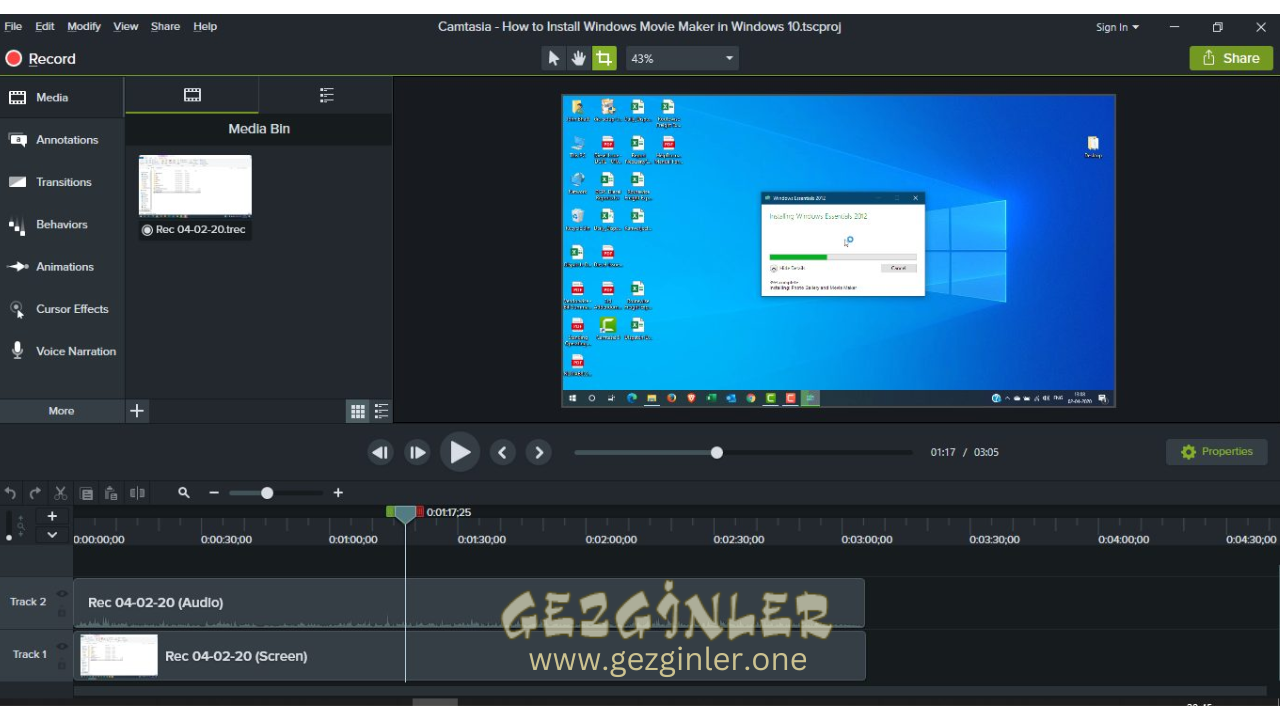This screenshot has height=720, width=1280.
Task: Select the Rec 04-02-20 (Screen) clip
Action: pyautogui.click(x=469, y=656)
